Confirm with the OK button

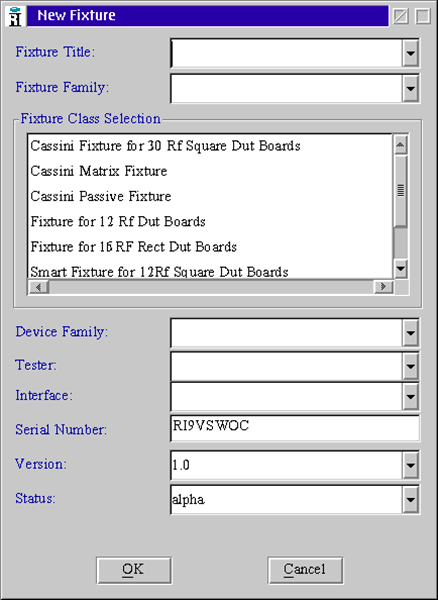(x=134, y=570)
